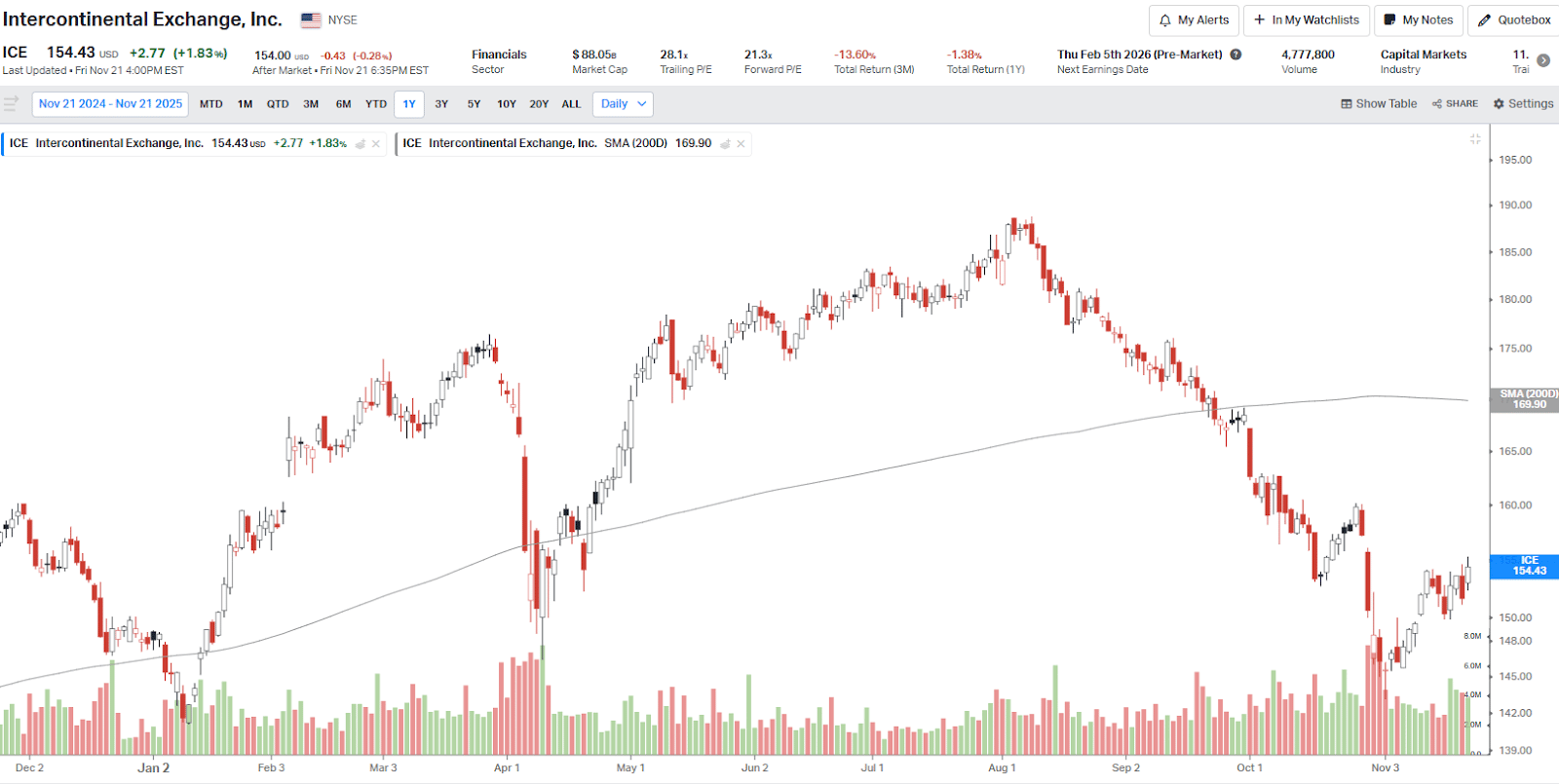Click the SMA (200D) 169.90 axis label
This screenshot has height=784, width=1559.
[1526, 399]
